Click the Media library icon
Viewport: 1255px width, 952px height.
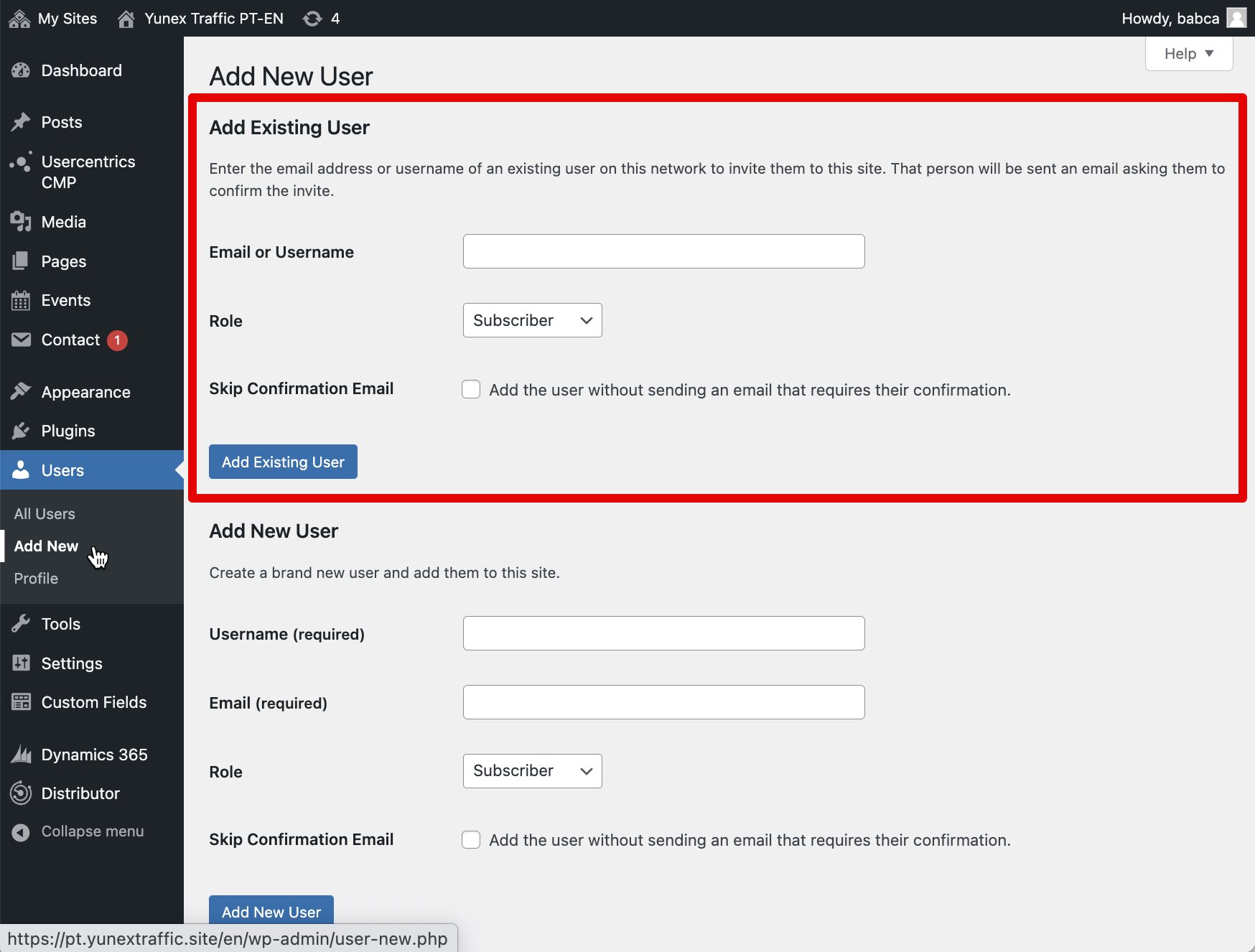(x=21, y=222)
